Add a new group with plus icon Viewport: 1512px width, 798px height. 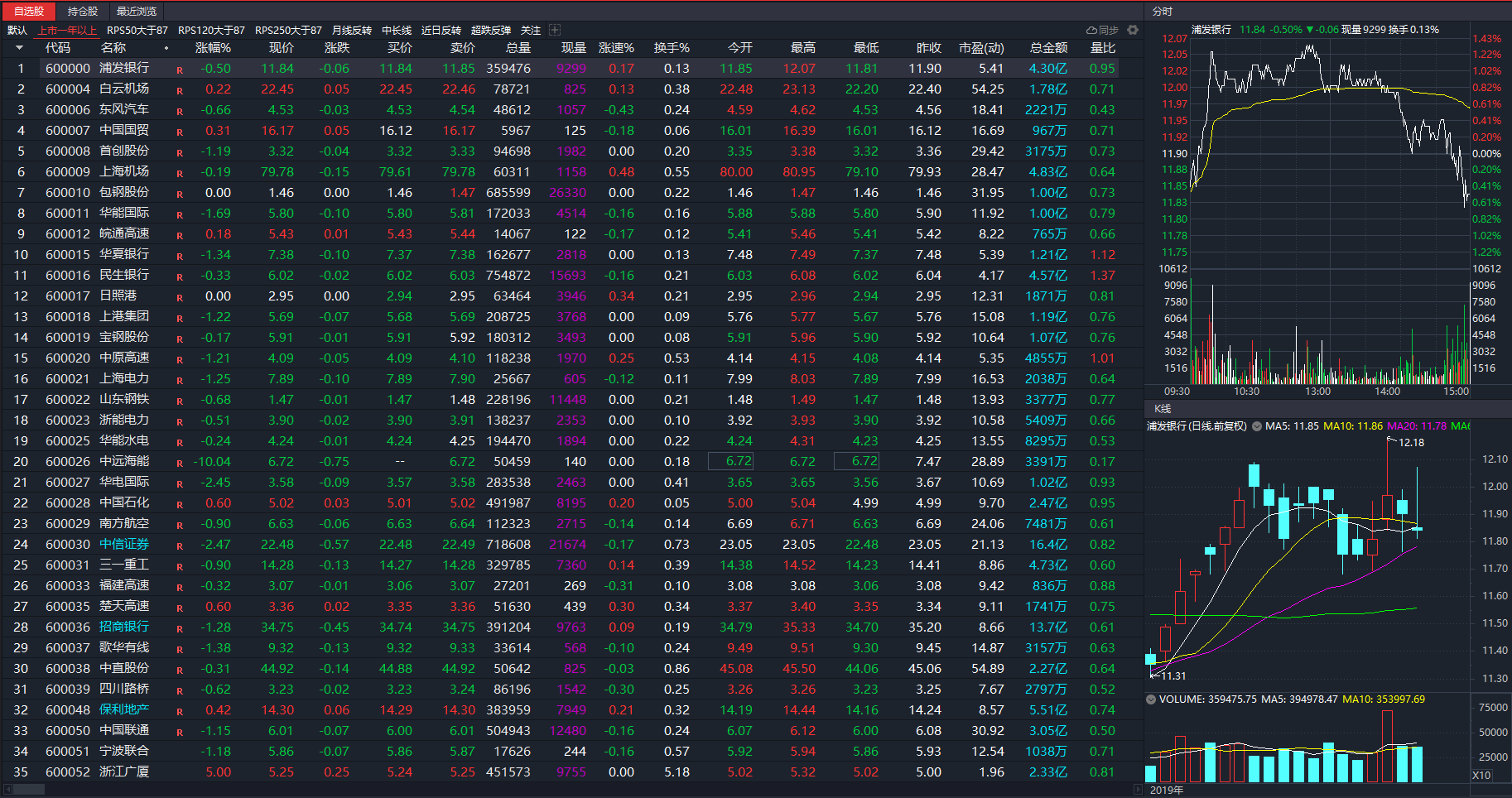555,30
